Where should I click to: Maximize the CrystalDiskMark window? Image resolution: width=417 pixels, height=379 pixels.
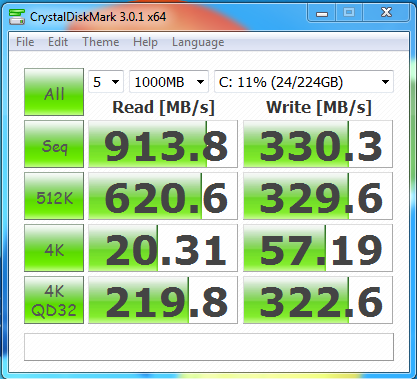(x=349, y=13)
